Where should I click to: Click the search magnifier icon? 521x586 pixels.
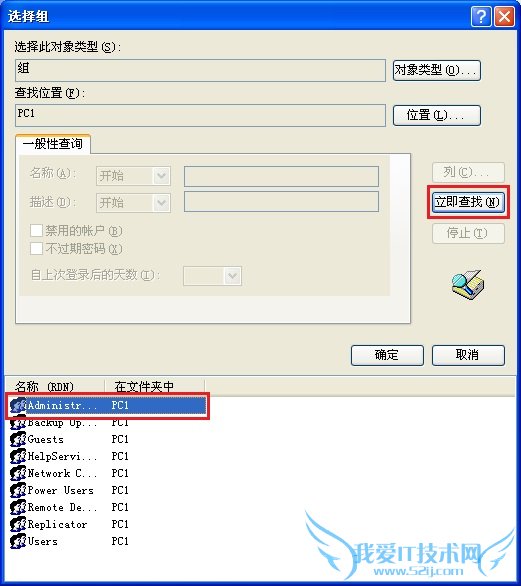coord(468,284)
